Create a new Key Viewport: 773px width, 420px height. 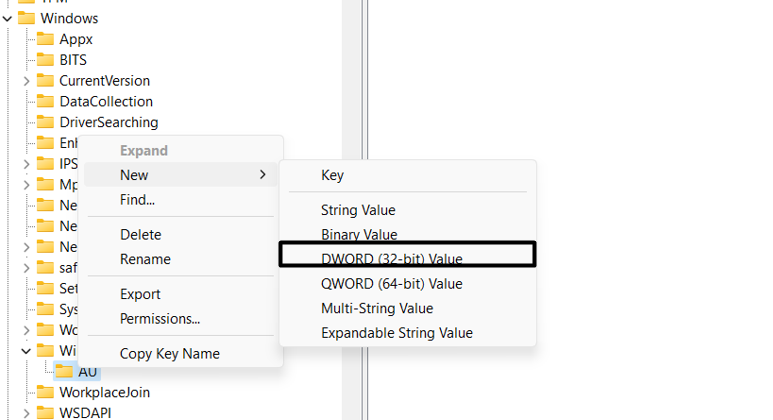(x=332, y=175)
